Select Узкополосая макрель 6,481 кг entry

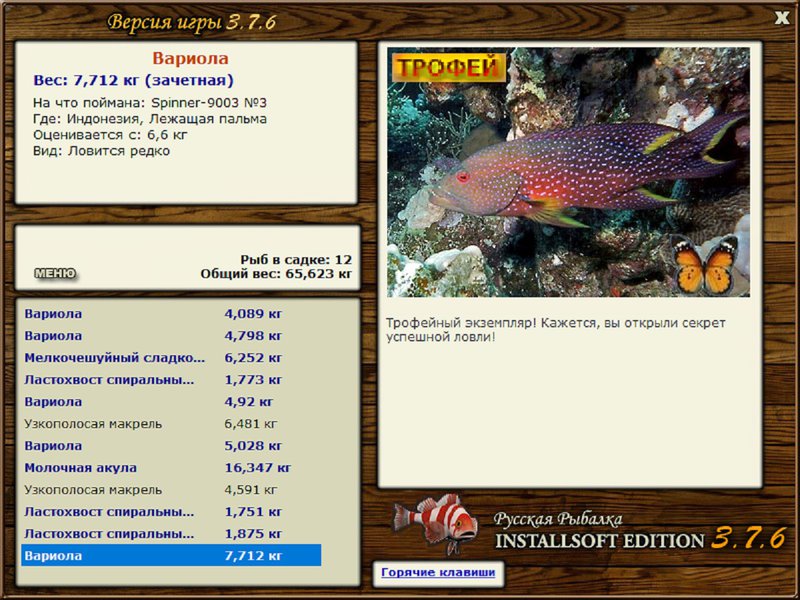[x=171, y=423]
